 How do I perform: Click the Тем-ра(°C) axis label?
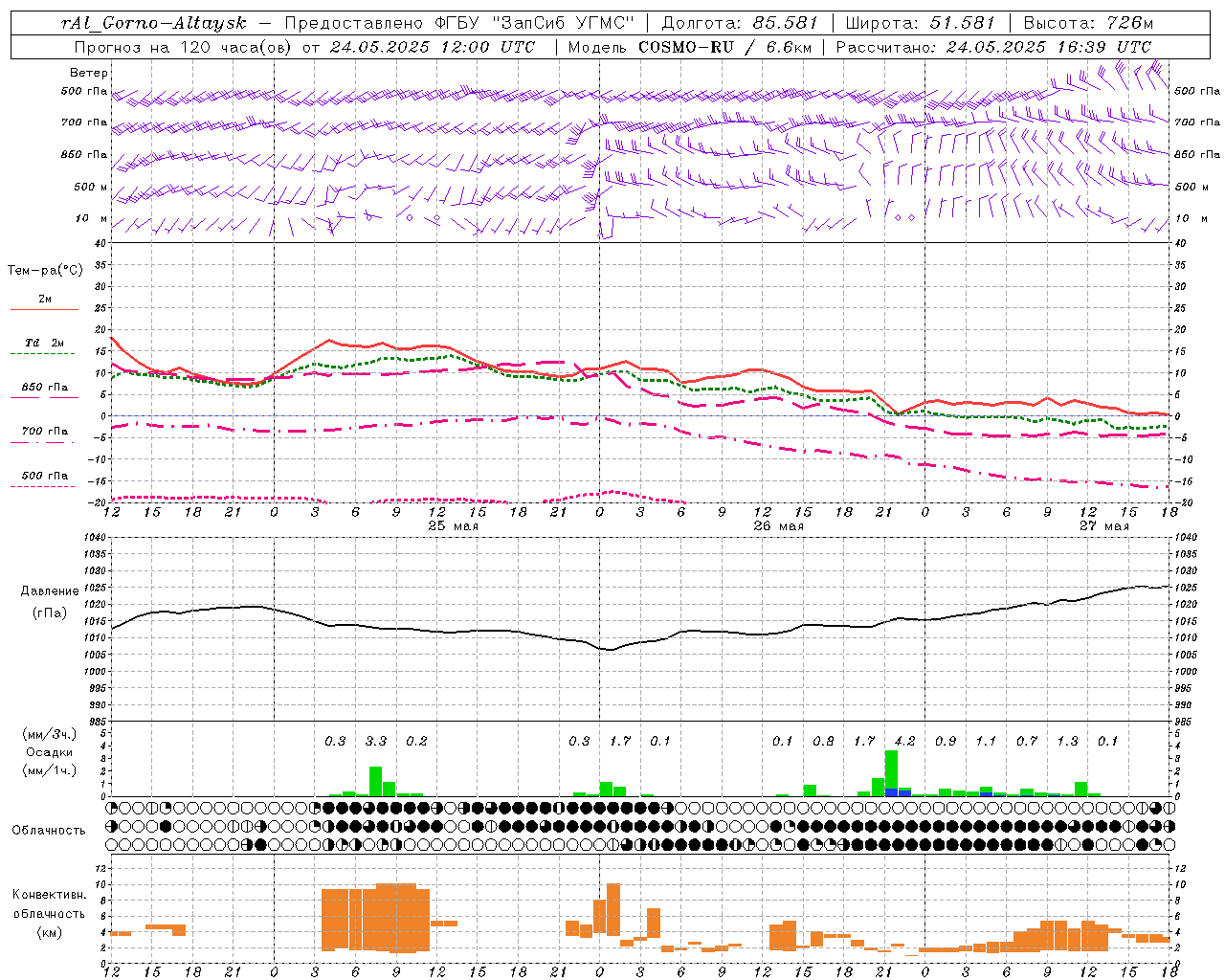tap(45, 271)
